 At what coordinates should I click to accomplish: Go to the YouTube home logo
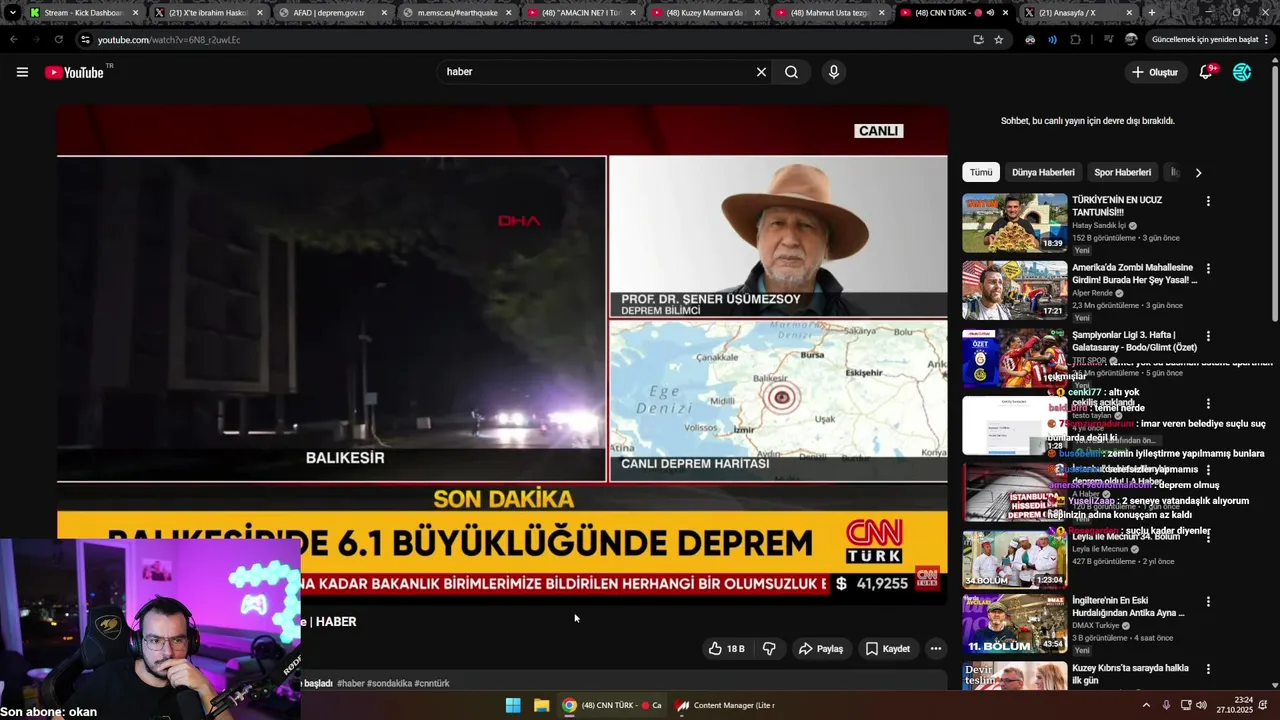[x=74, y=72]
